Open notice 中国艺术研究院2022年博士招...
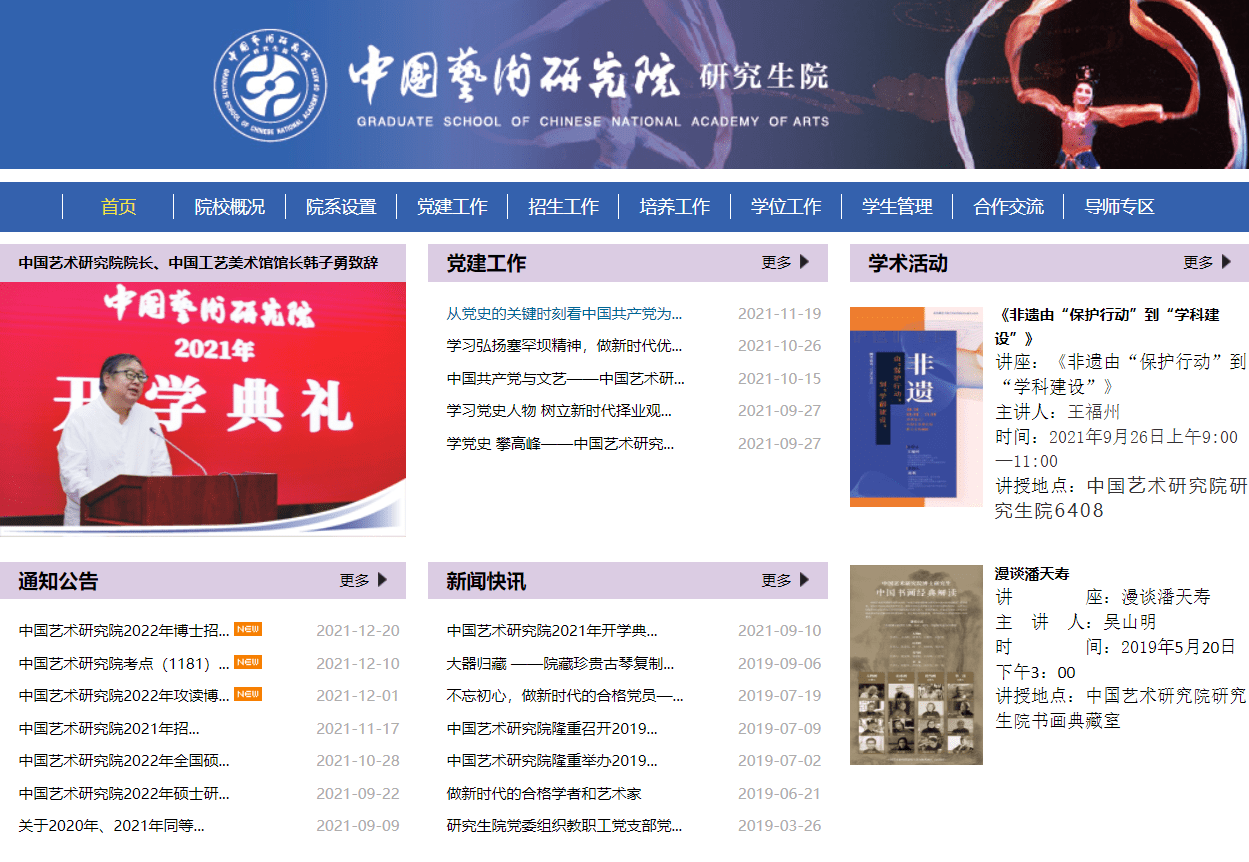The height and width of the screenshot is (862, 1249). pyautogui.click(x=124, y=631)
